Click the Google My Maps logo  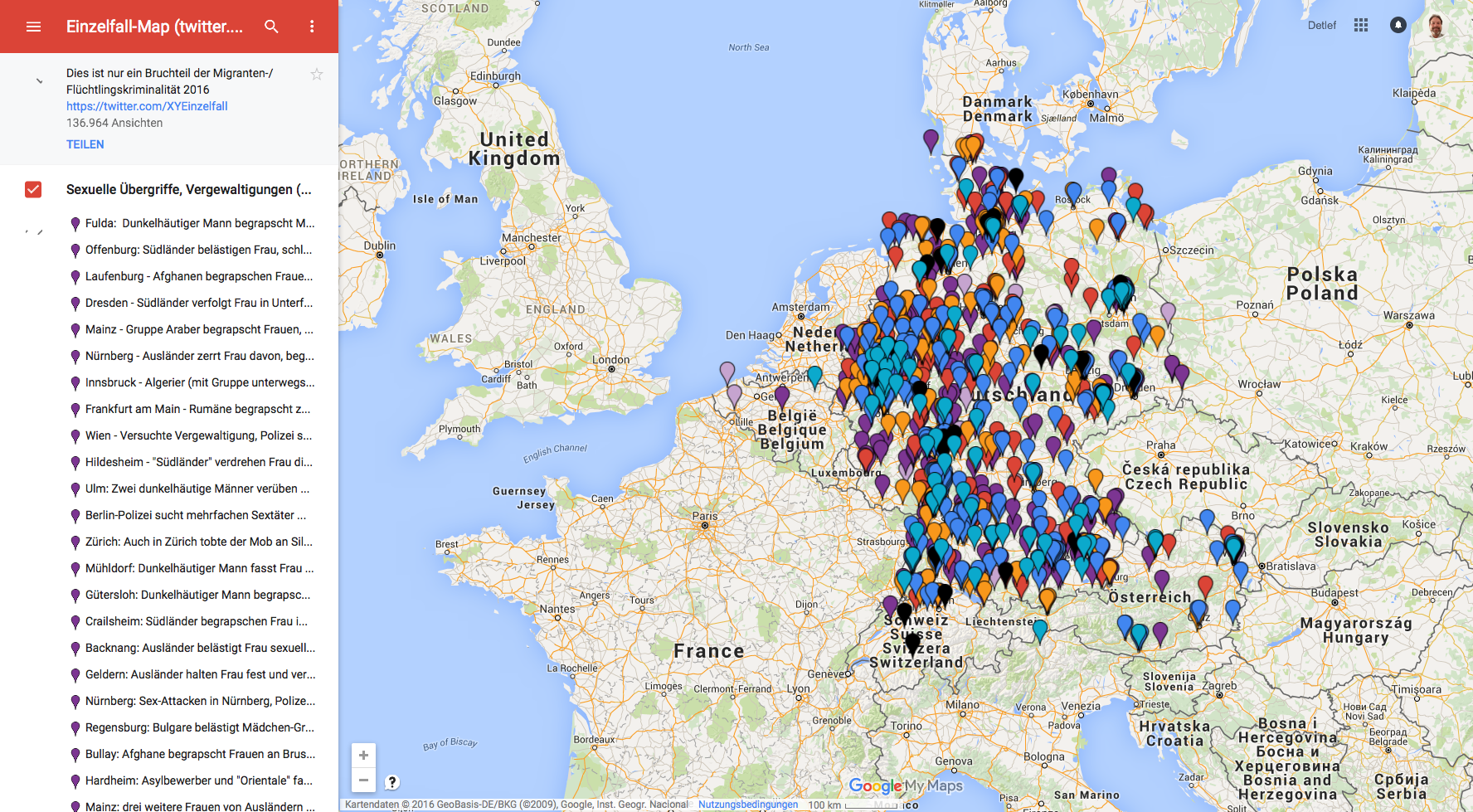[x=906, y=785]
